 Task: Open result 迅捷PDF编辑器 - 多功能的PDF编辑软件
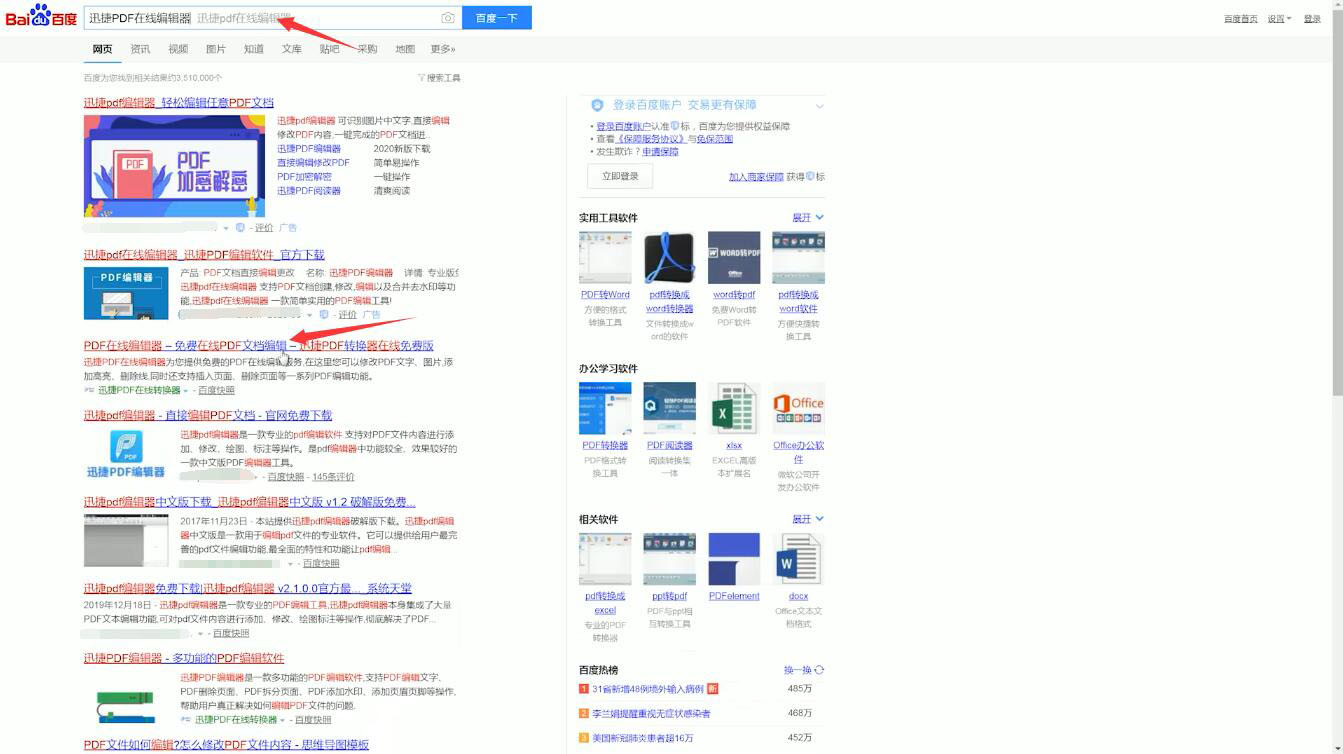tap(184, 658)
